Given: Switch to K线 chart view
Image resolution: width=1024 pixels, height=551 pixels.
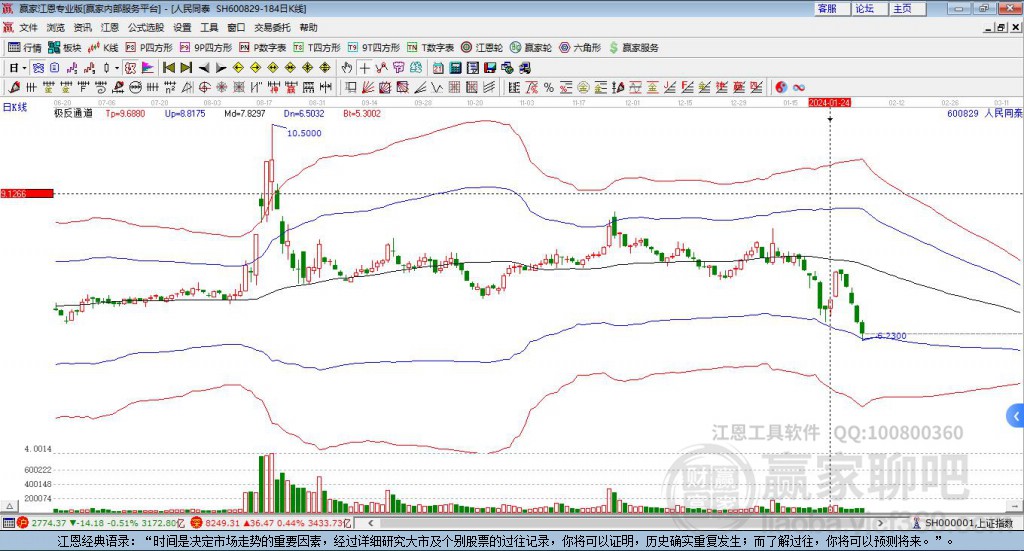Looking at the screenshot, I should tap(103, 48).
